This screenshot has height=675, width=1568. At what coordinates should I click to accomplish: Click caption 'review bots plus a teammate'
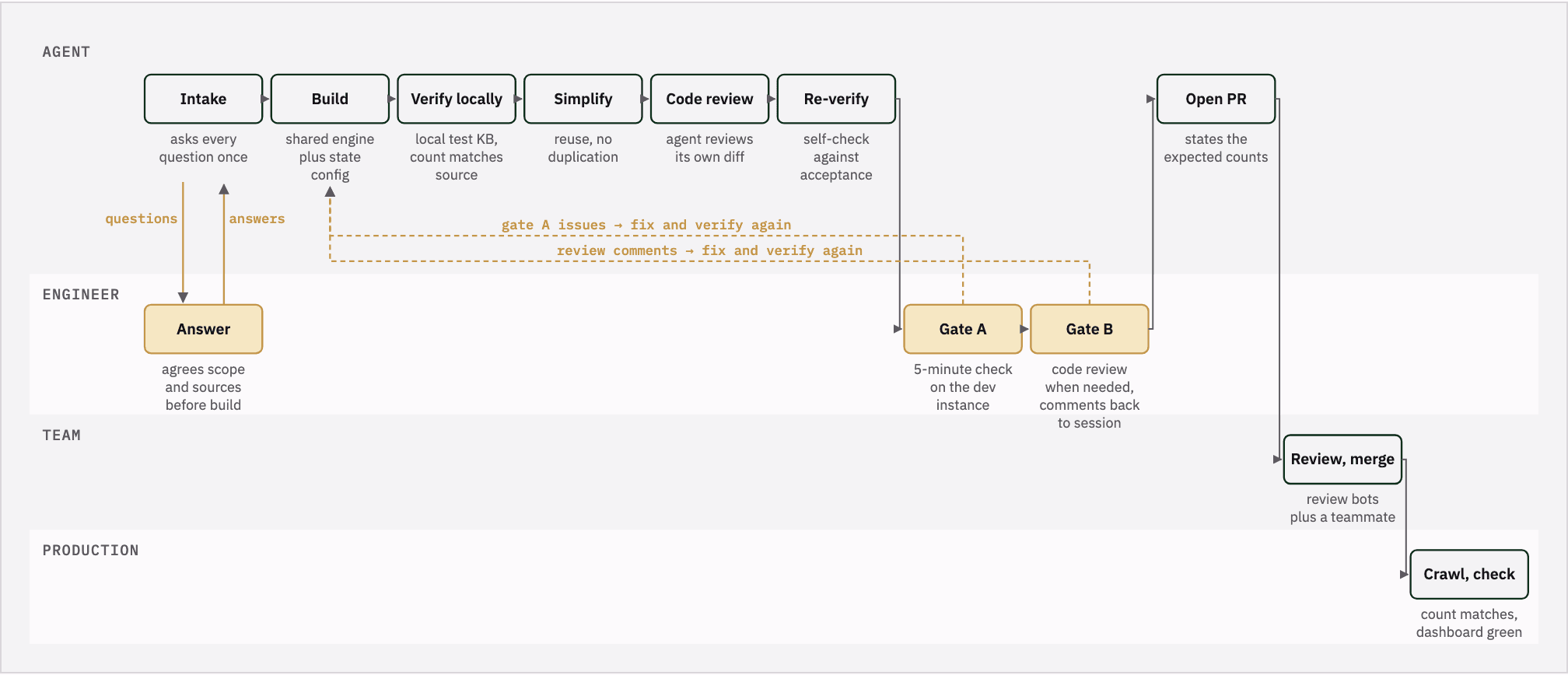pyautogui.click(x=1342, y=508)
